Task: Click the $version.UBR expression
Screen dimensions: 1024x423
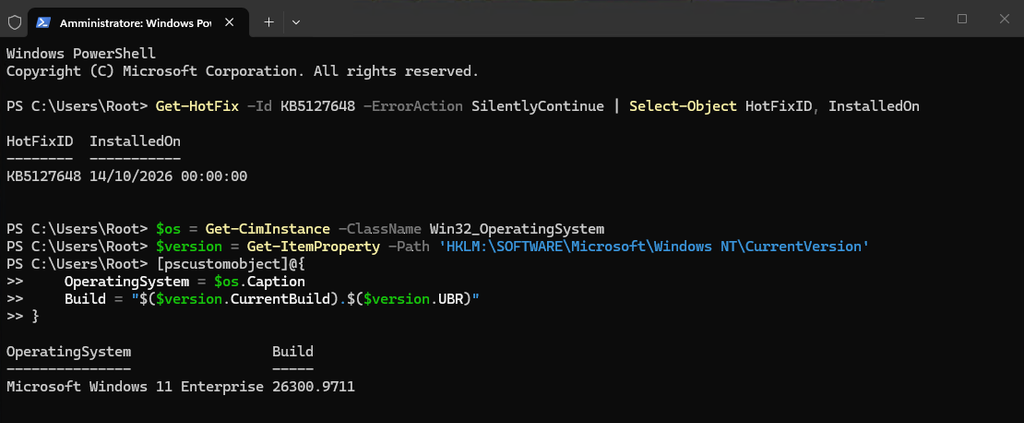Action: (x=414, y=300)
